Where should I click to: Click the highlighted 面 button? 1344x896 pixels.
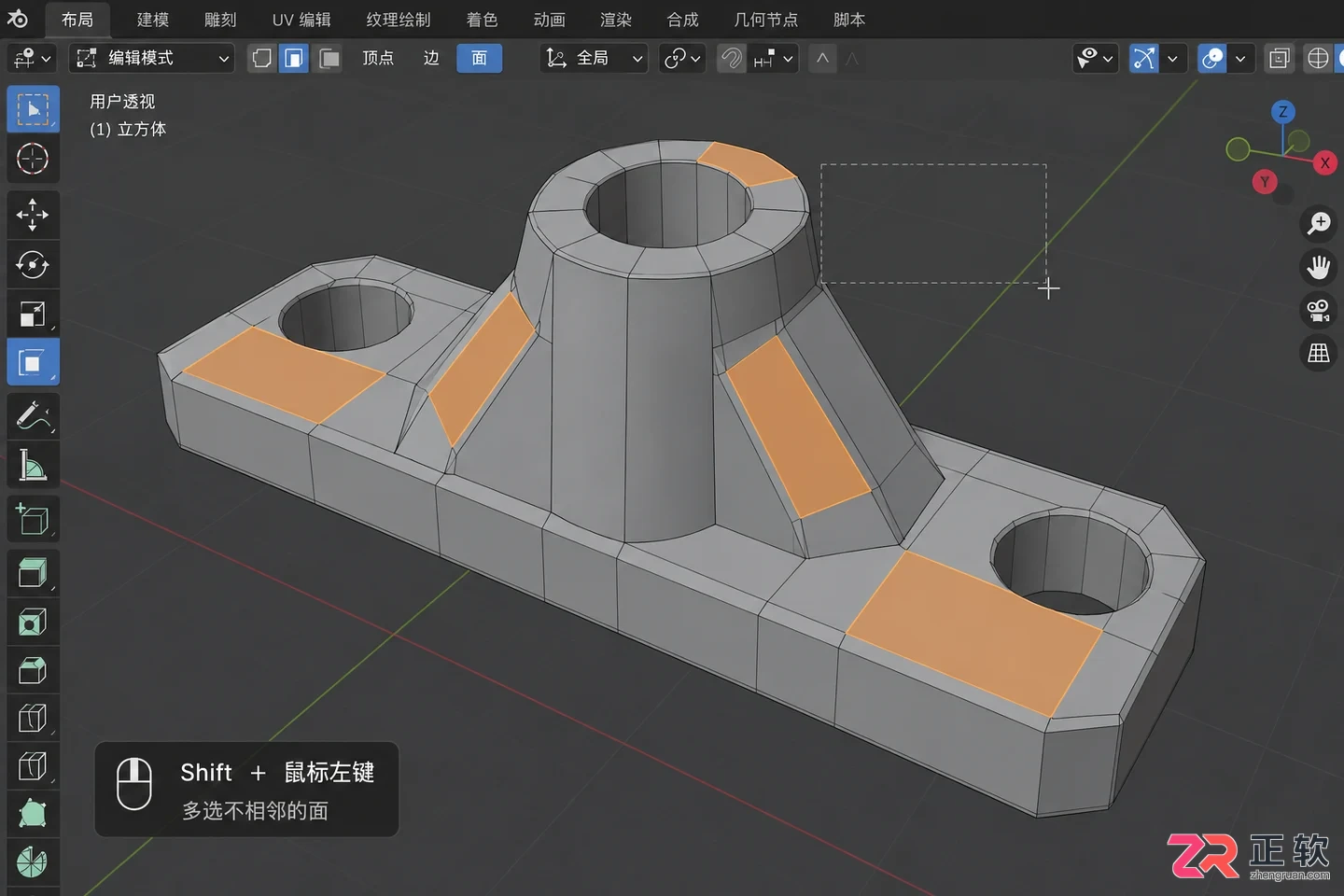coord(480,59)
